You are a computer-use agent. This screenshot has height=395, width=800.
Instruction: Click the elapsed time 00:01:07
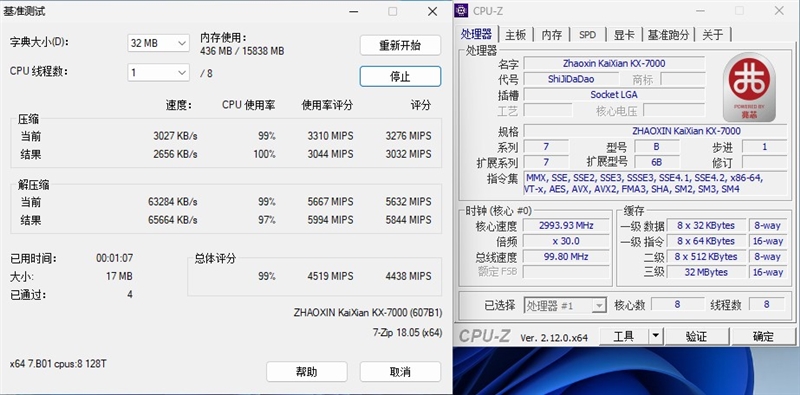(x=114, y=258)
